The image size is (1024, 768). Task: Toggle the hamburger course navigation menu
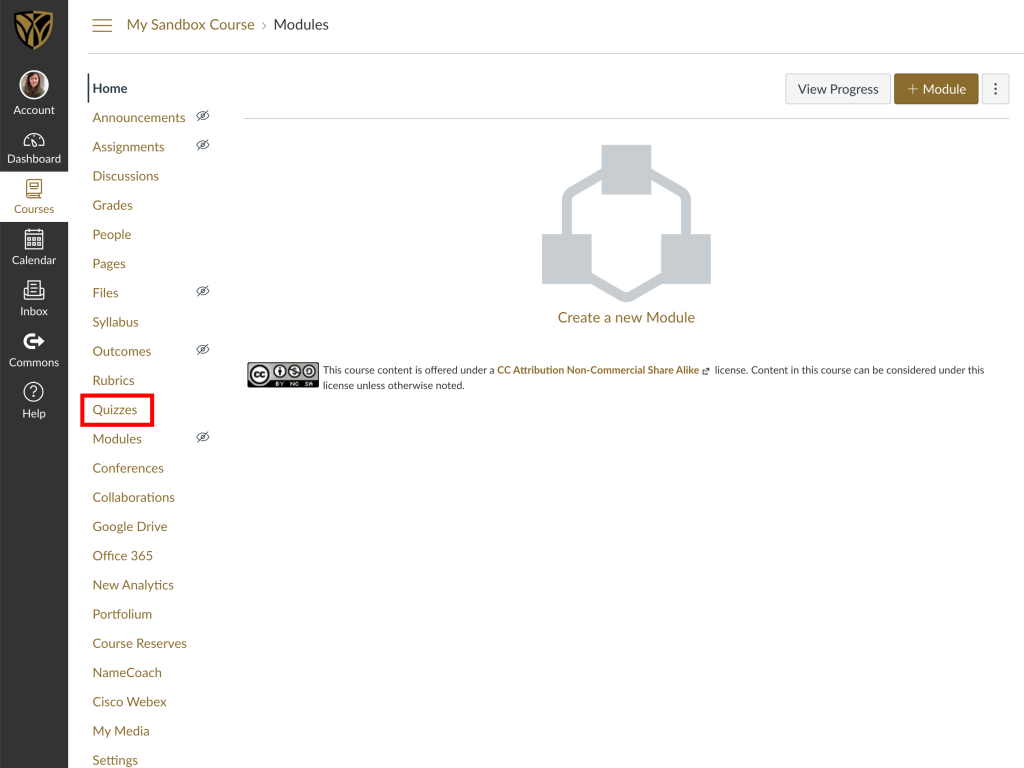coord(102,25)
